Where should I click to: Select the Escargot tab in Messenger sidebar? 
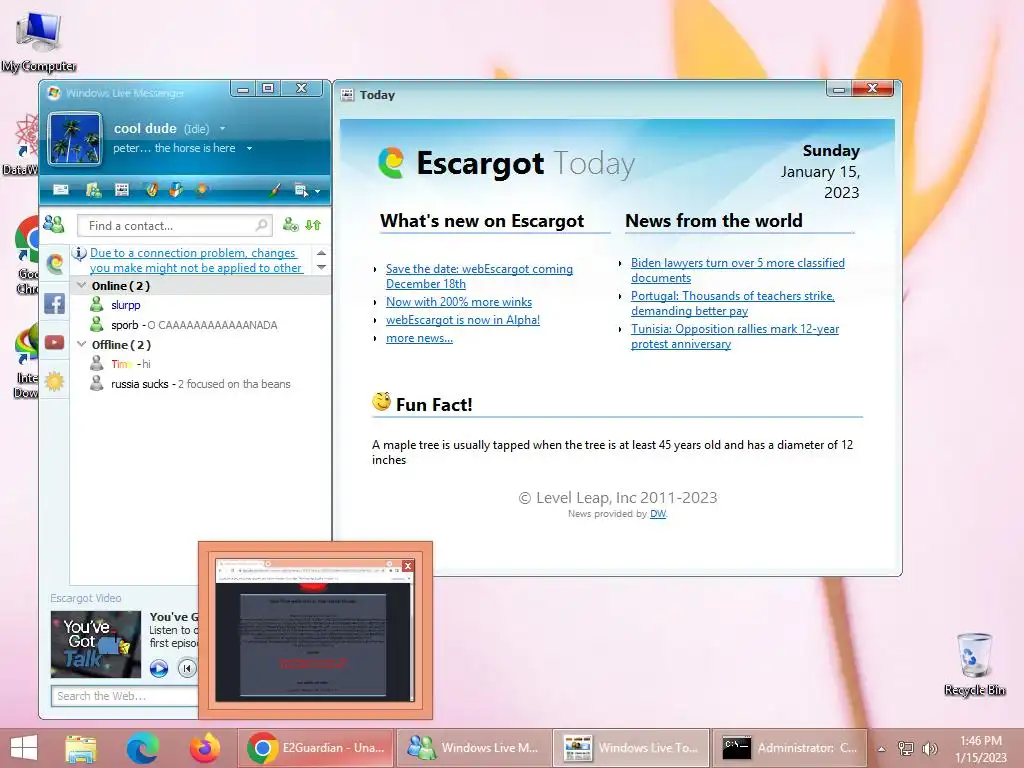pos(55,263)
